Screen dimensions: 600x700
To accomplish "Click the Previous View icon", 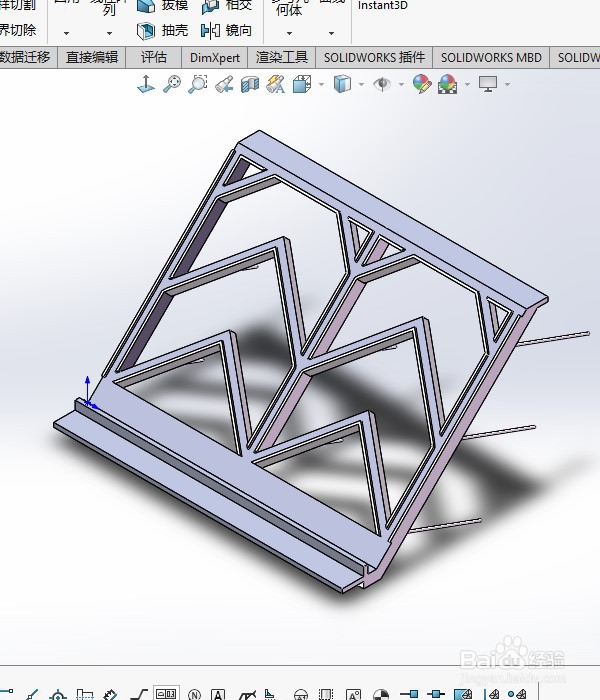I will pyautogui.click(x=224, y=84).
